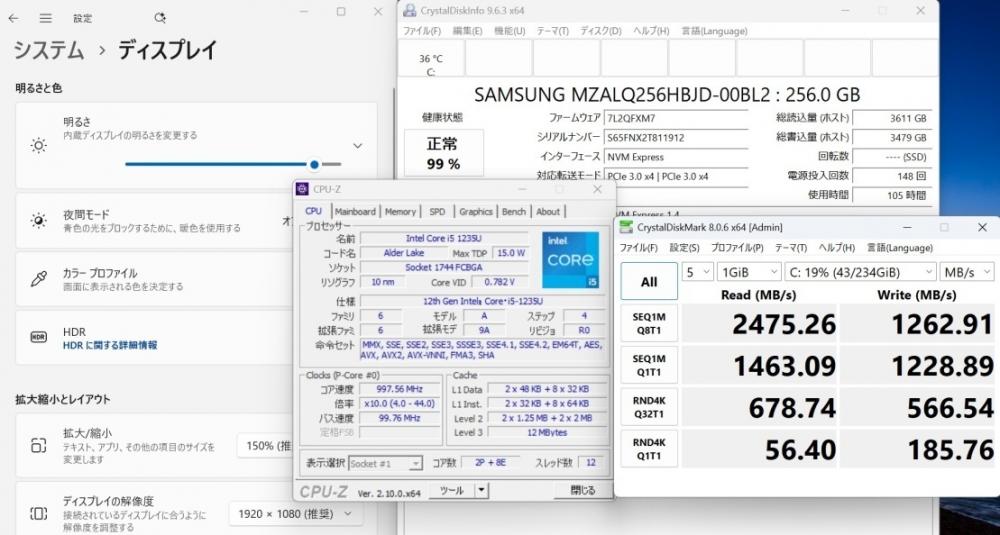Click the Settings back arrow icon
Viewport: 1000px width, 535px height.
click(x=13, y=18)
